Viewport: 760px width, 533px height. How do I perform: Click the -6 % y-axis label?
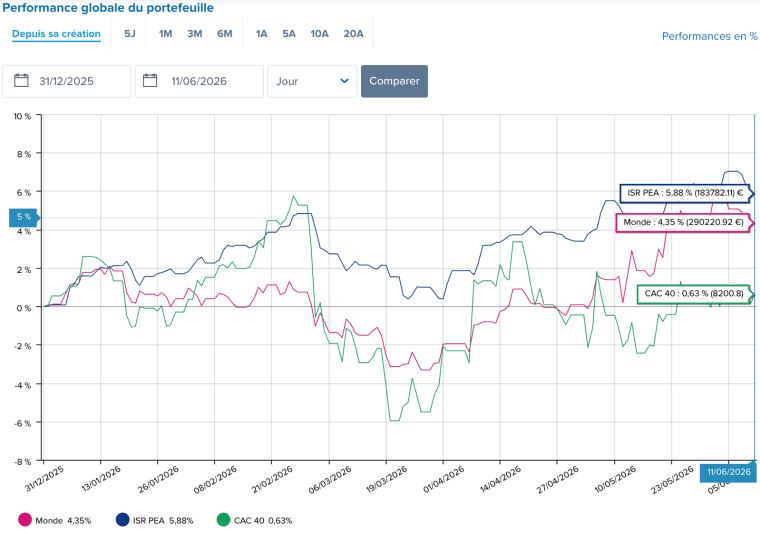click(22, 423)
